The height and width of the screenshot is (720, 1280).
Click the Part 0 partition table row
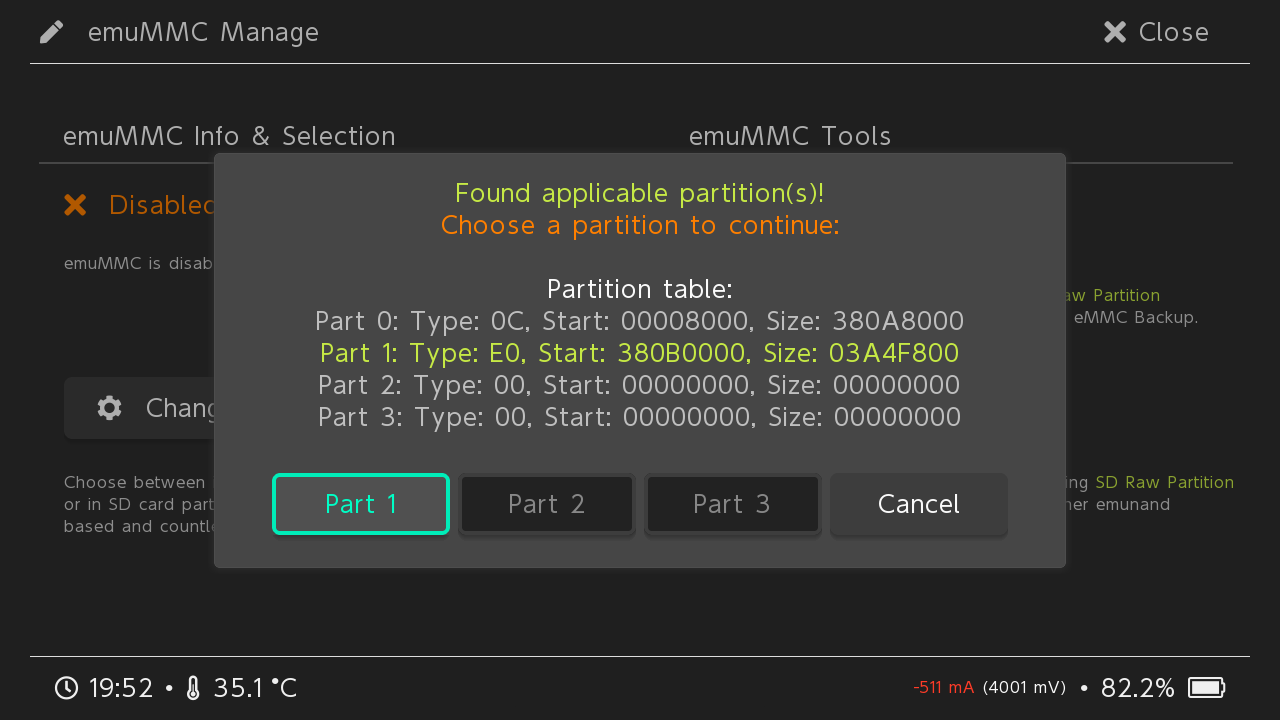tap(640, 321)
